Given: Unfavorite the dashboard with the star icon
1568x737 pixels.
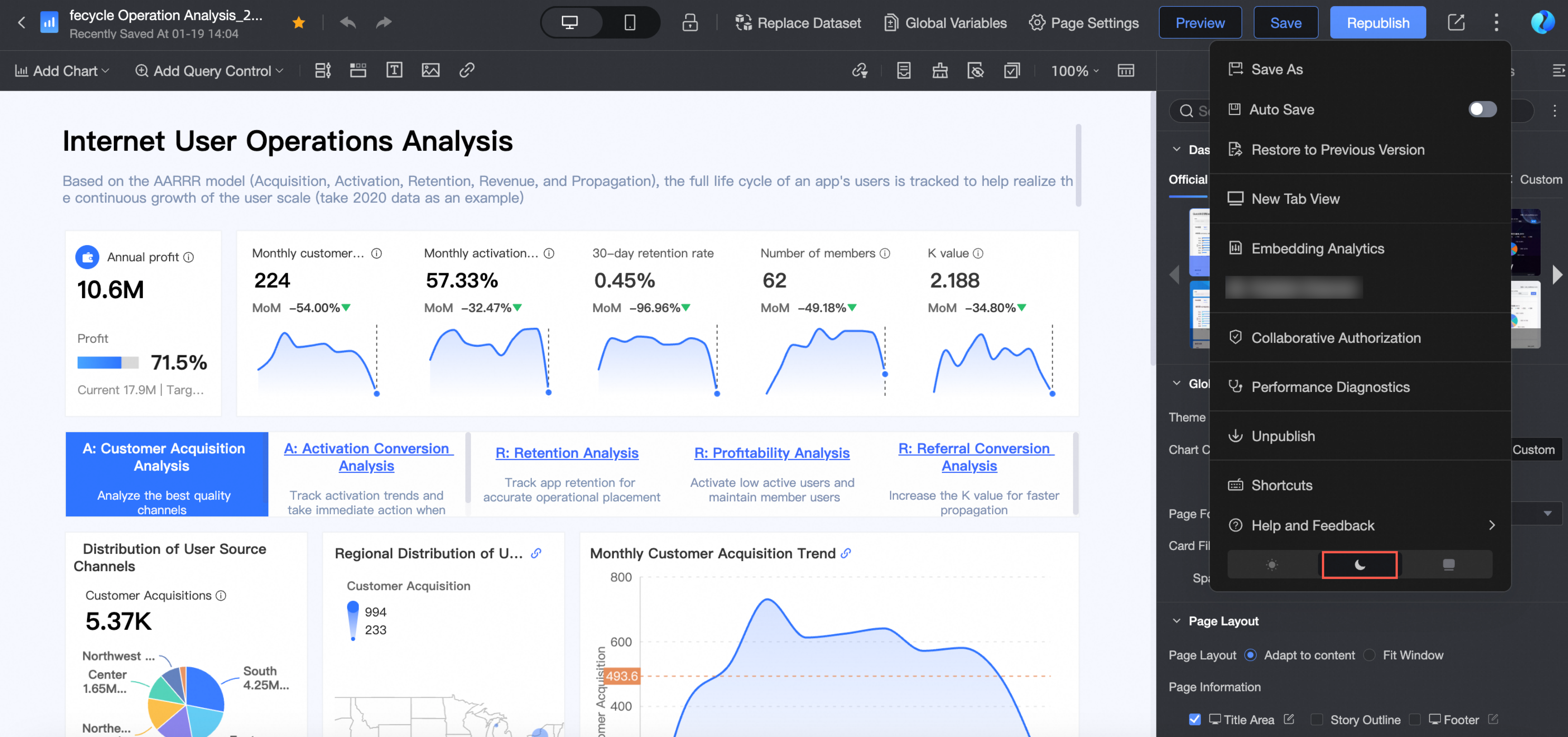Looking at the screenshot, I should click(298, 23).
